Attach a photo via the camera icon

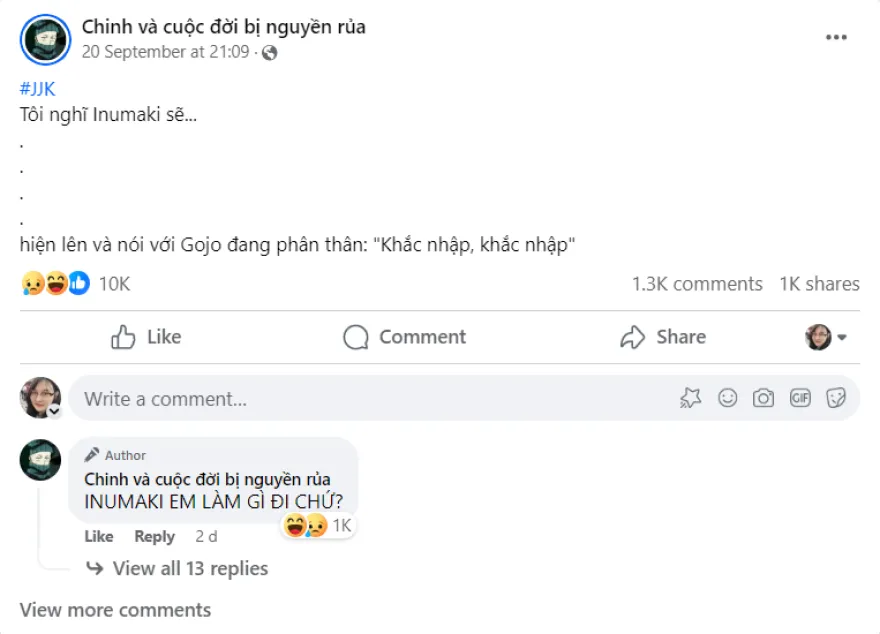[763, 398]
